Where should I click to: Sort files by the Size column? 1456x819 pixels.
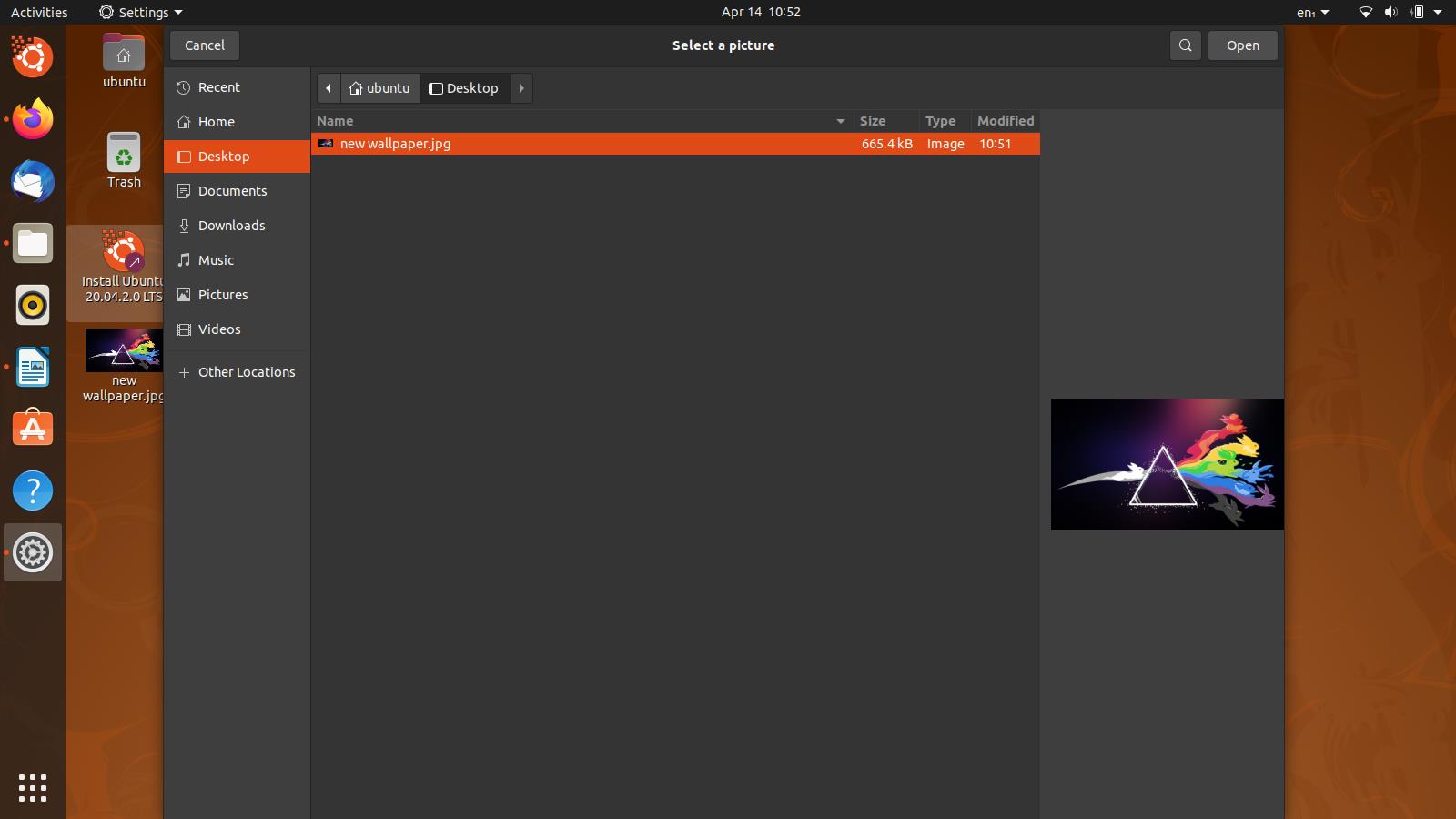886,121
